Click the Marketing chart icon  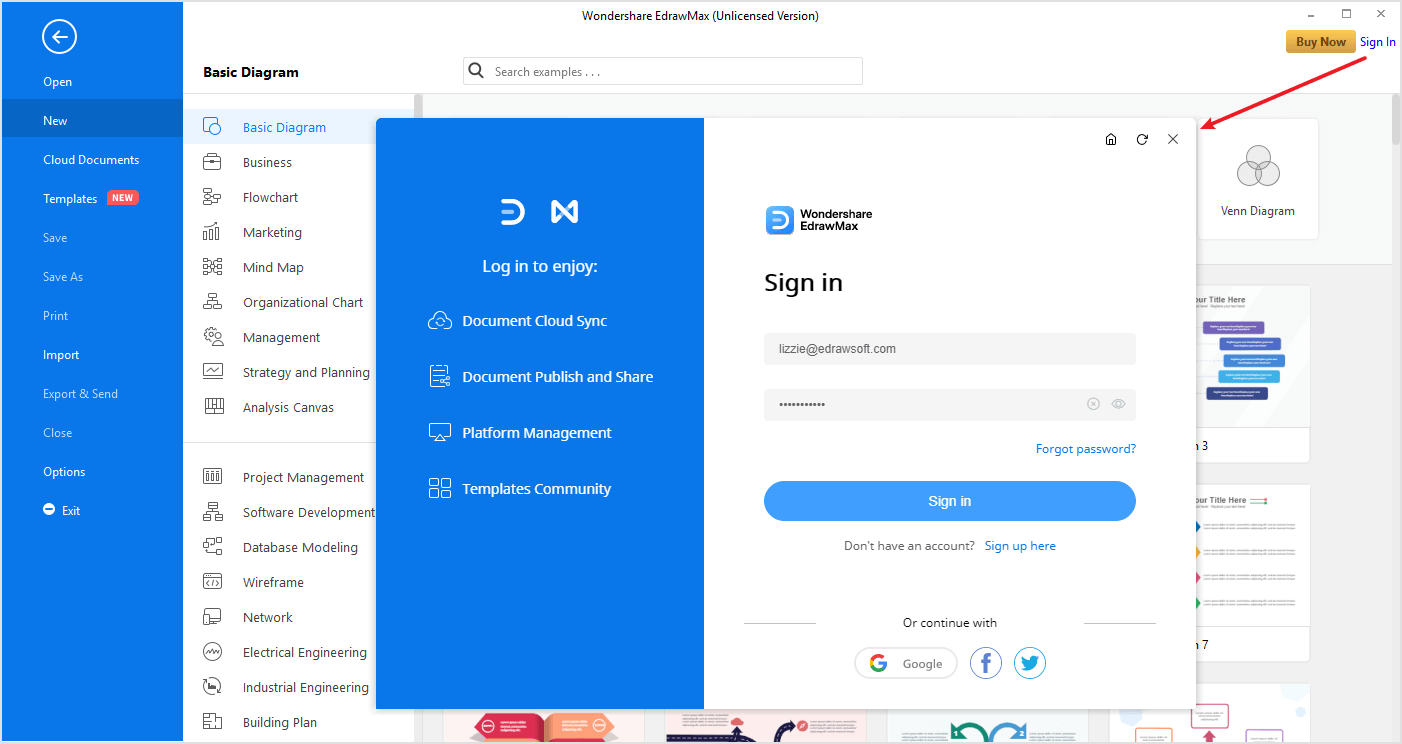[x=212, y=232]
